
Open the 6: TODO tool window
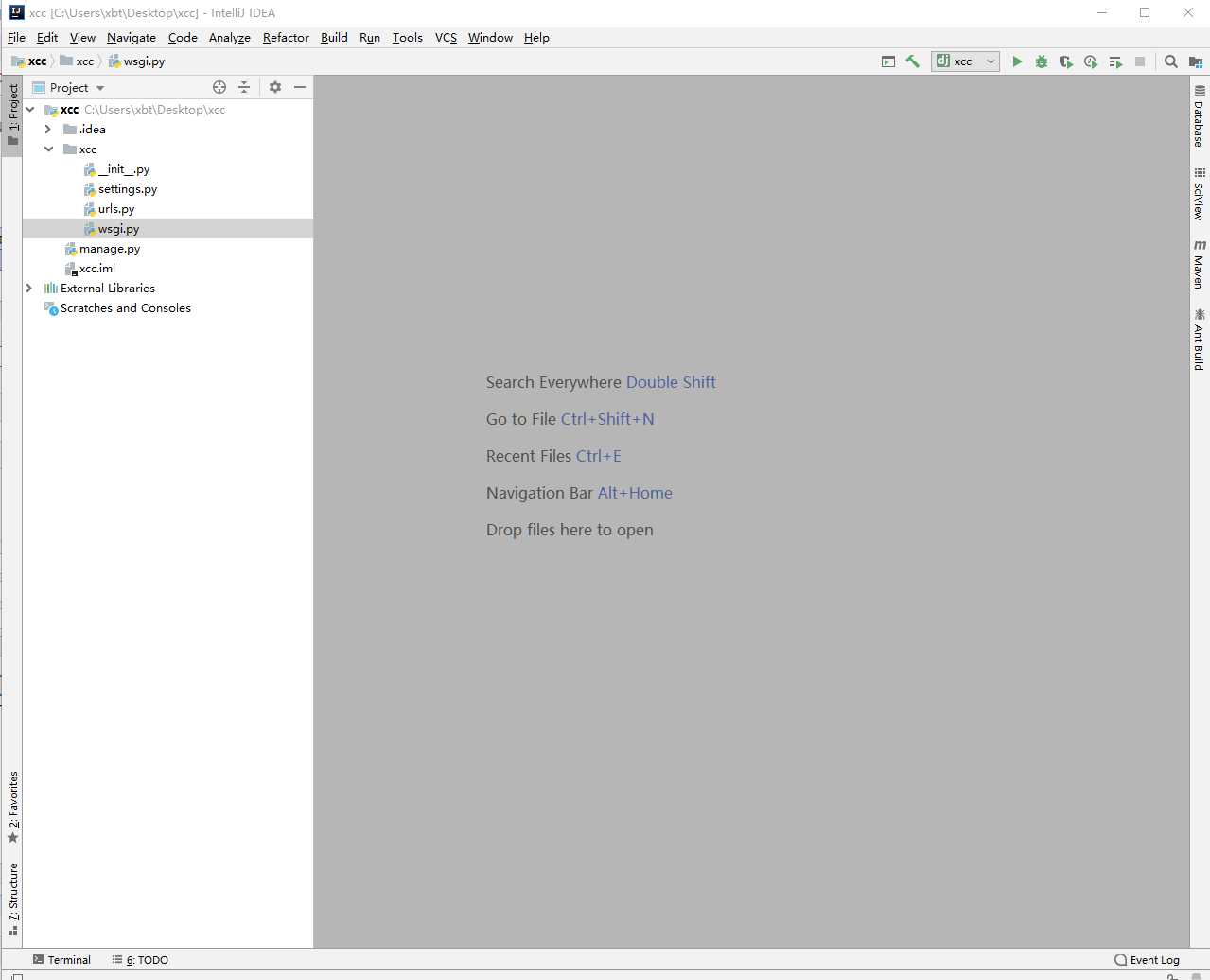140,959
